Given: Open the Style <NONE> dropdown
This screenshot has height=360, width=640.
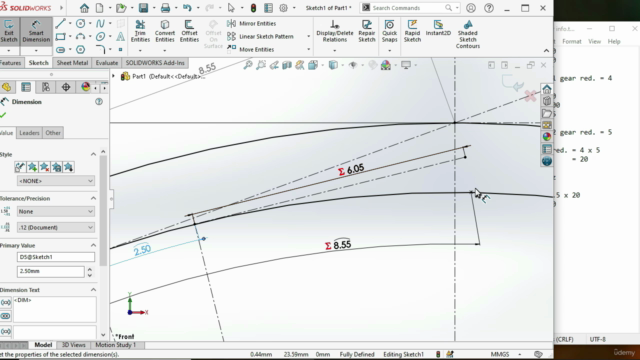Looking at the screenshot, I should click(56, 181).
